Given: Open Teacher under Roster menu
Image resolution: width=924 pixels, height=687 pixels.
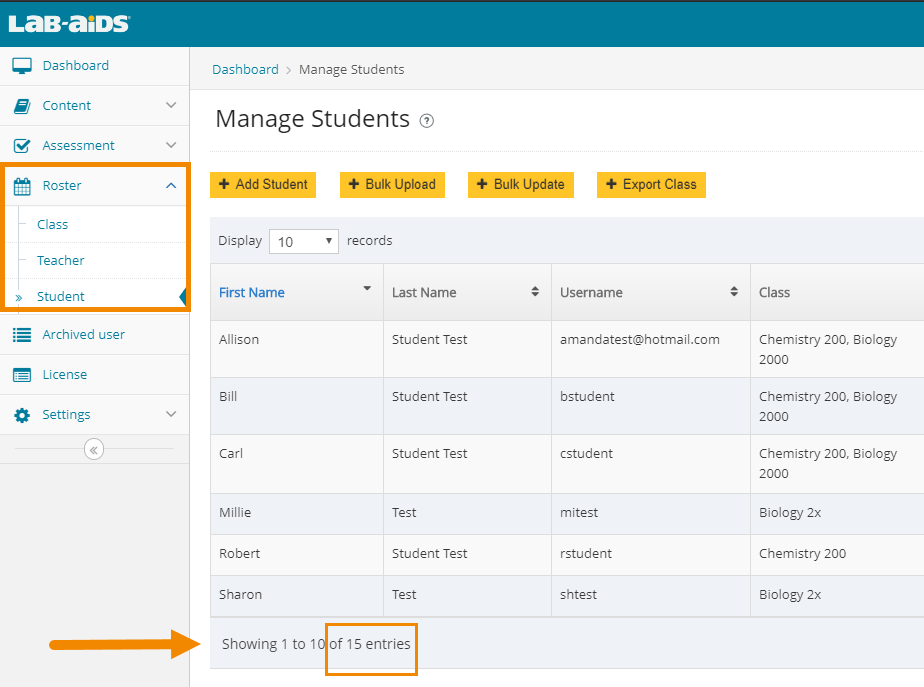Looking at the screenshot, I should (x=61, y=261).
